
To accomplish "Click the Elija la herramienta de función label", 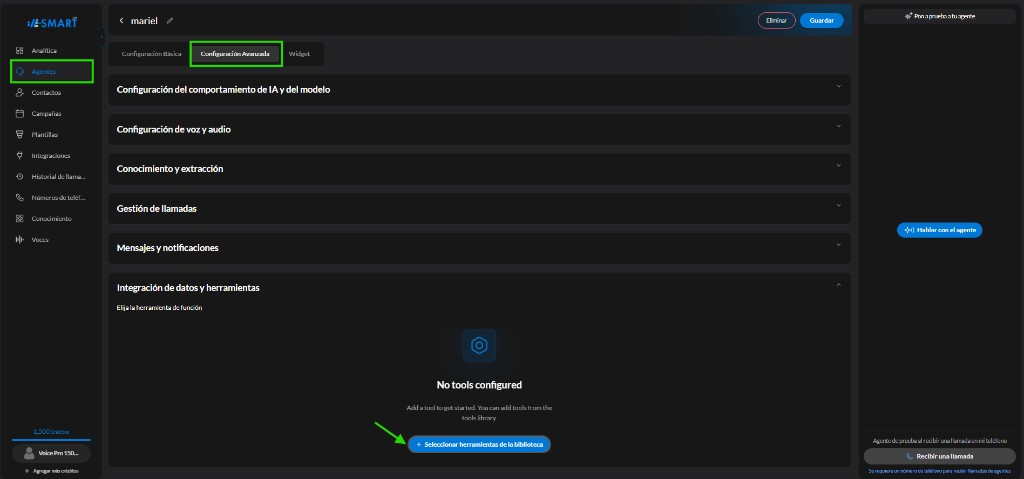I will [159, 308].
